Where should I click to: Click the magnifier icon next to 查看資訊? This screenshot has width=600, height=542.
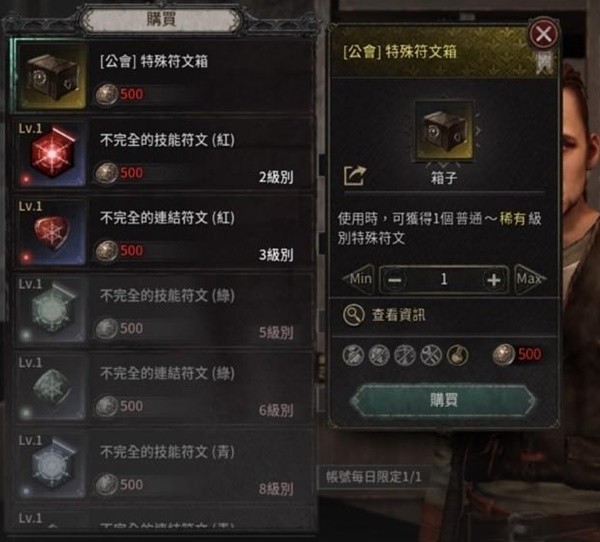coord(353,315)
